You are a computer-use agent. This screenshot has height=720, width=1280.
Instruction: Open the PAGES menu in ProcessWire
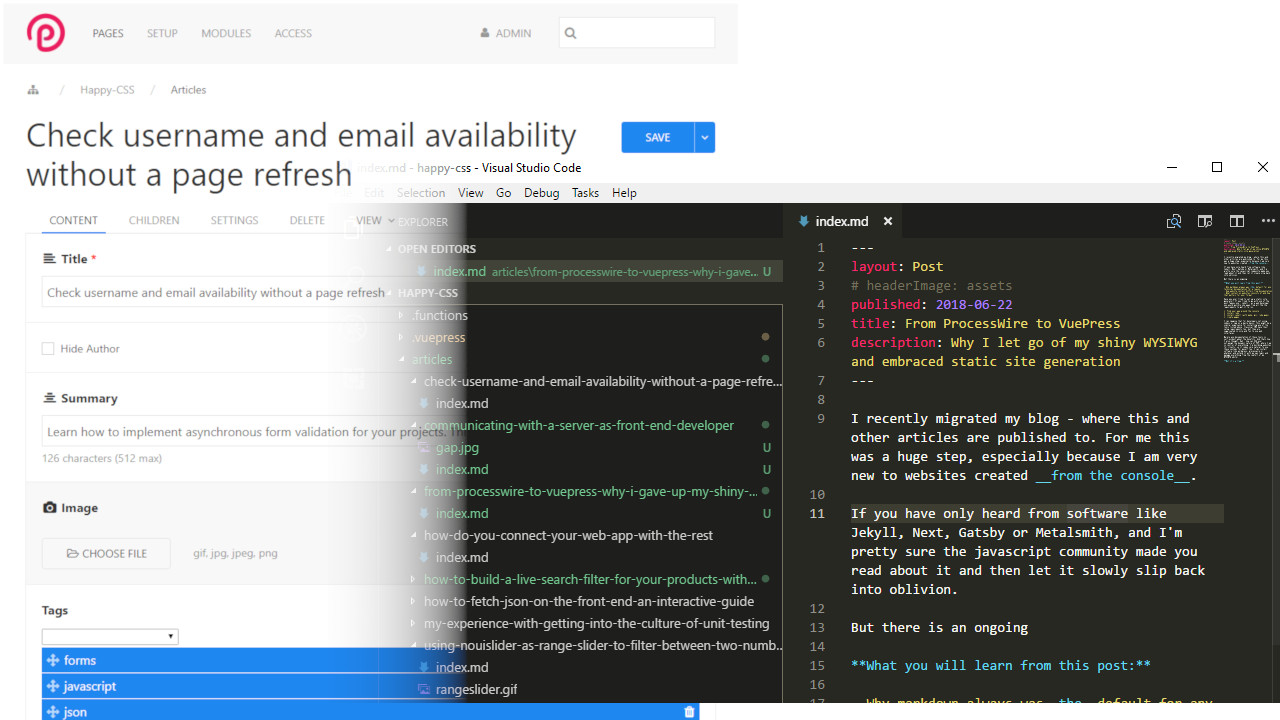108,33
